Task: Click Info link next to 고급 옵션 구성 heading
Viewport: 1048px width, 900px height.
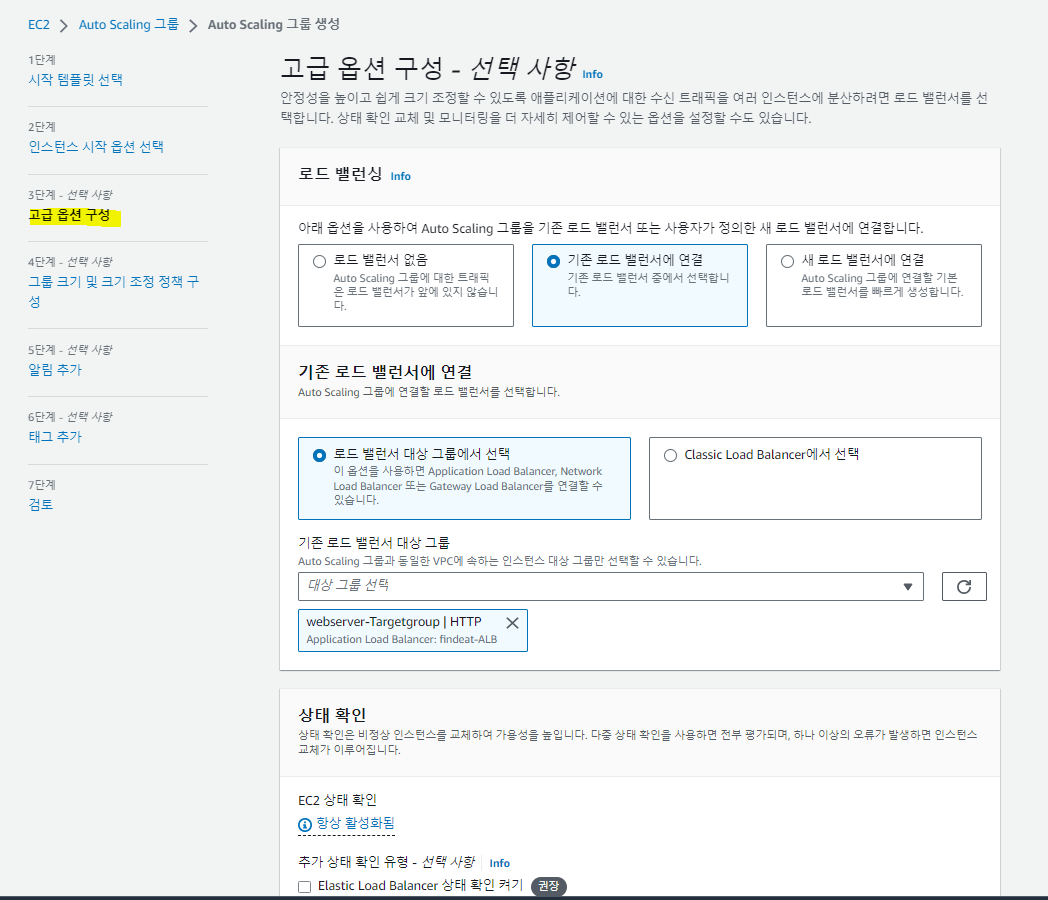Action: [592, 74]
